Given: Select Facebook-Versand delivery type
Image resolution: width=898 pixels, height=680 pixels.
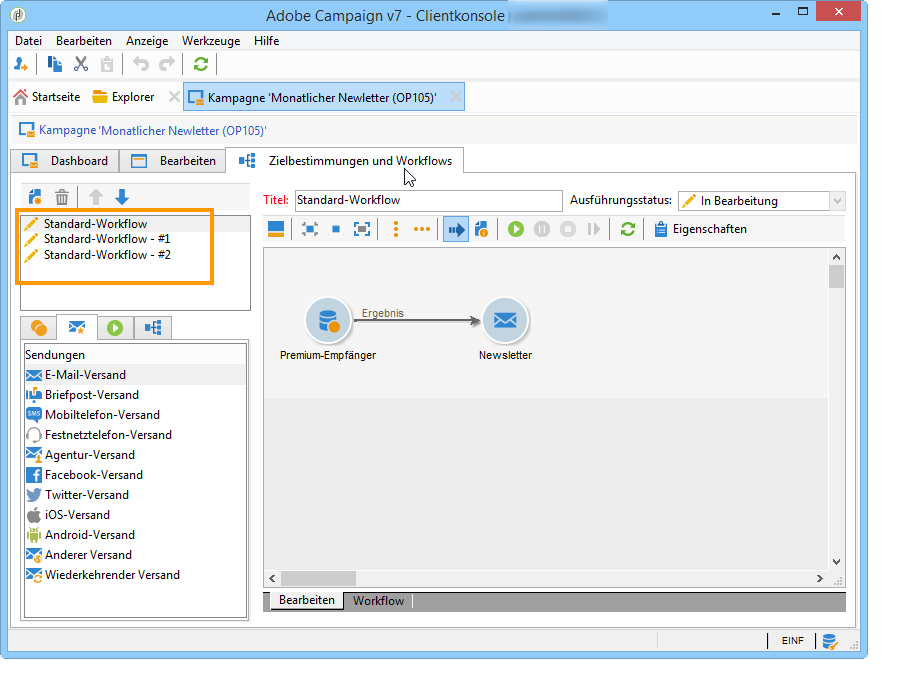Looking at the screenshot, I should 135,475.
